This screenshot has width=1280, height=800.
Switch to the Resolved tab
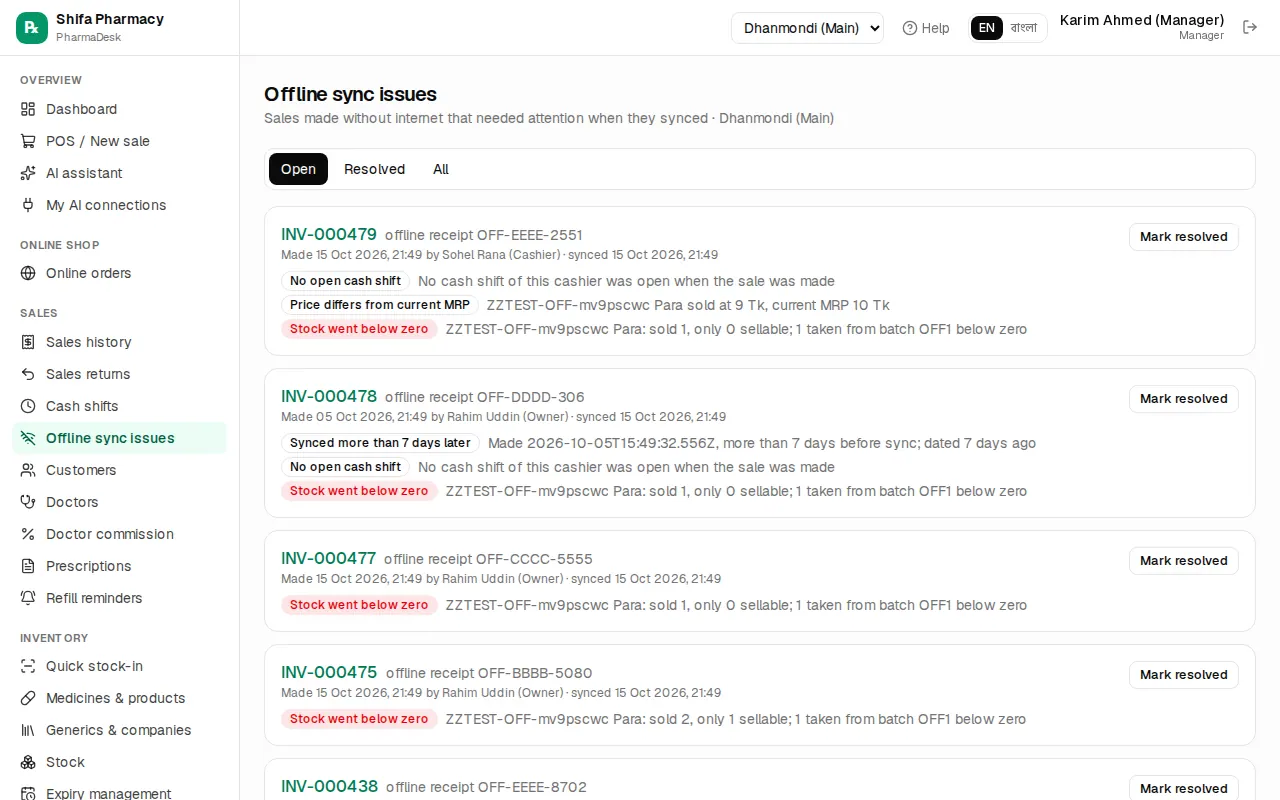coord(374,169)
